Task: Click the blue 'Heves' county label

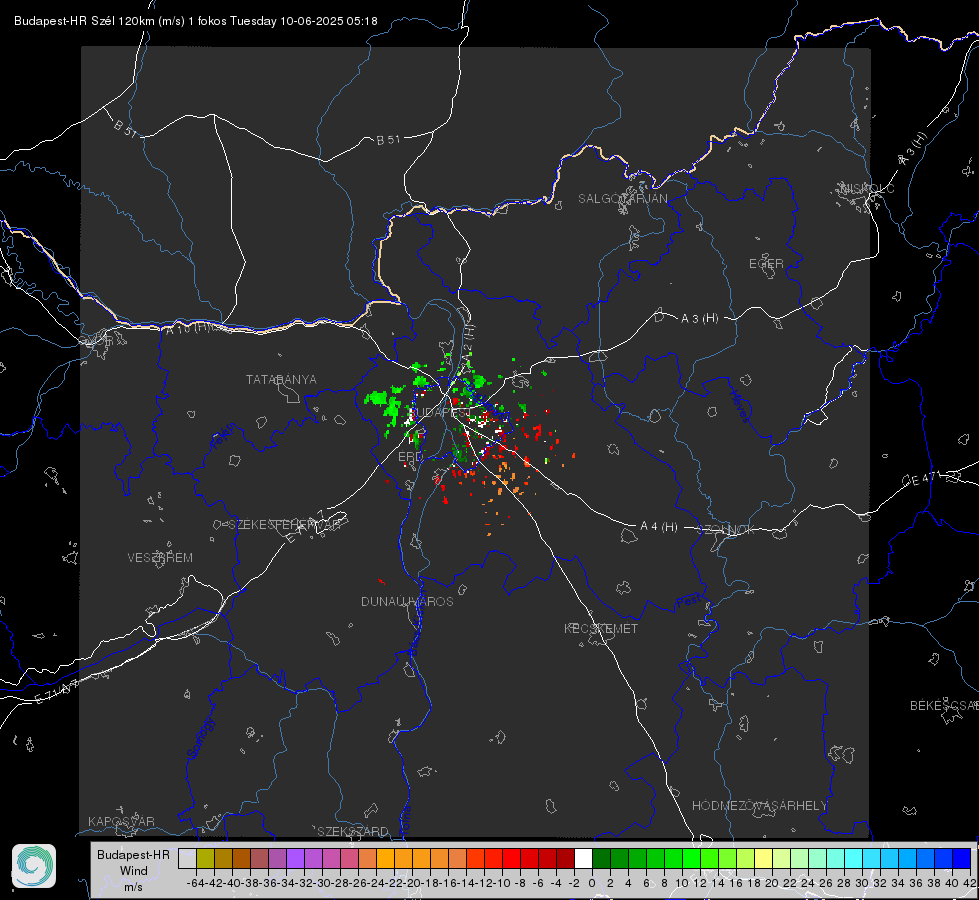Action: pos(741,406)
